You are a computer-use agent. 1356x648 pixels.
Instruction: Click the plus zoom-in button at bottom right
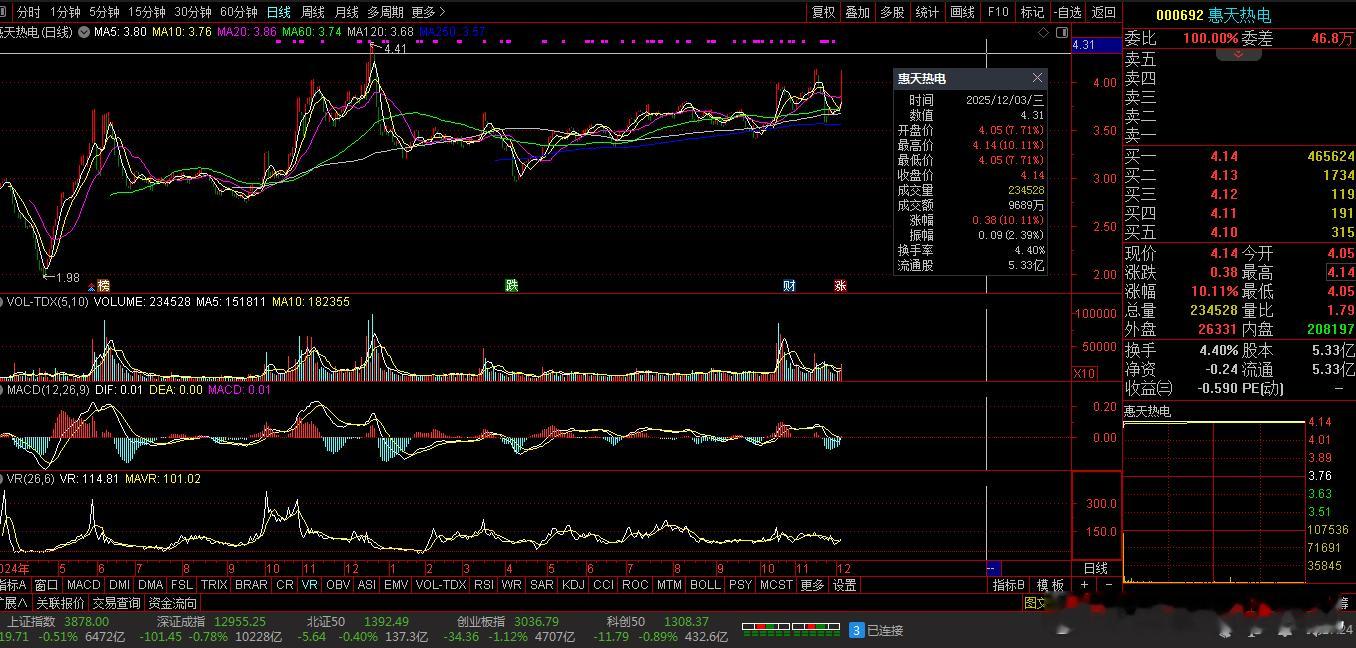click(1084, 585)
